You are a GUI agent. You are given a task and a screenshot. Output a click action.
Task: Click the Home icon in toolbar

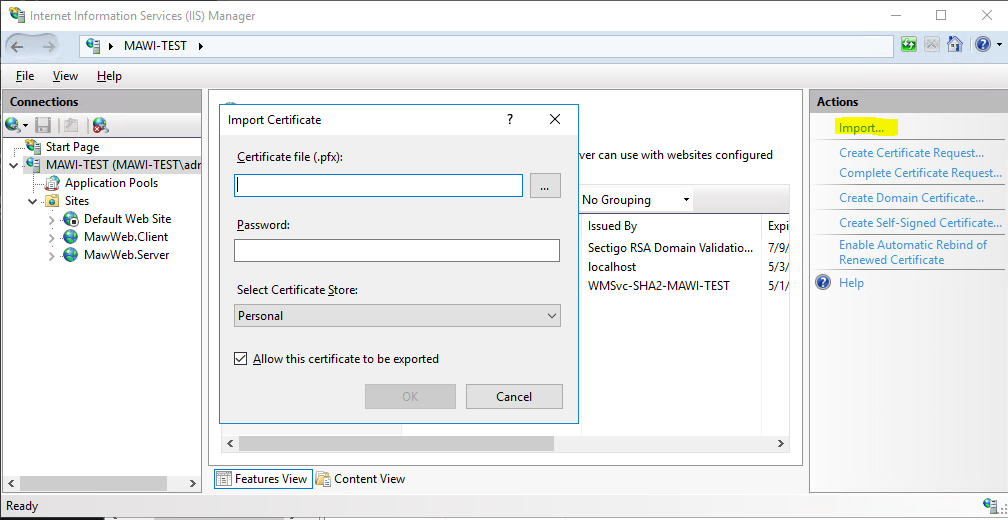tap(955, 45)
